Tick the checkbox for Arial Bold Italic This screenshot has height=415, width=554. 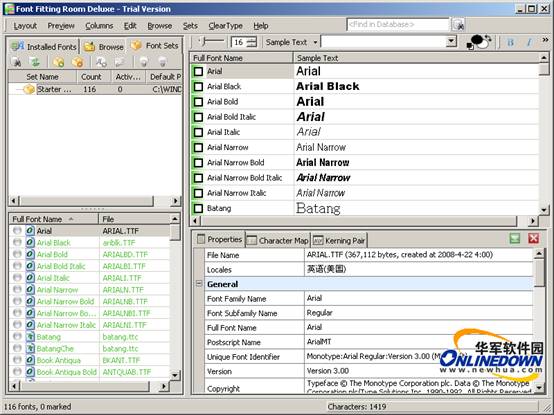coord(199,117)
